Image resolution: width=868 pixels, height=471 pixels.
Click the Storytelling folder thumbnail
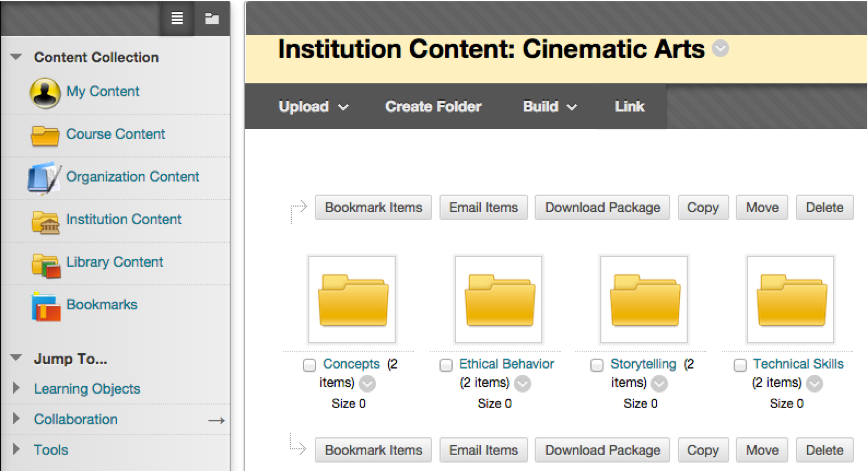tap(643, 299)
